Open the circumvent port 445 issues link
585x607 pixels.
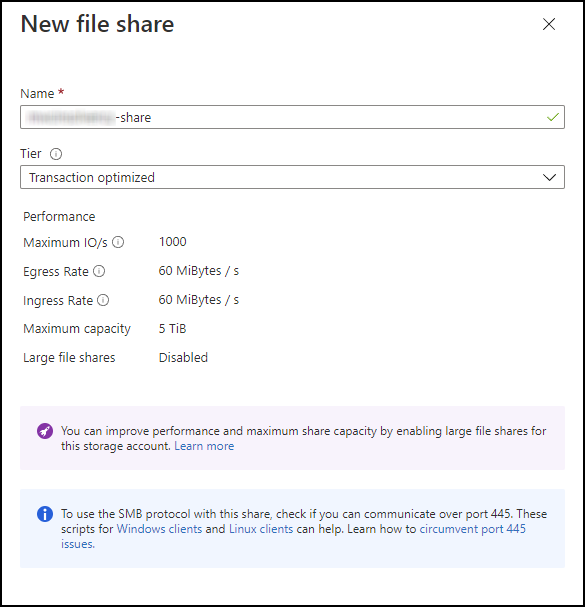[x=473, y=529]
